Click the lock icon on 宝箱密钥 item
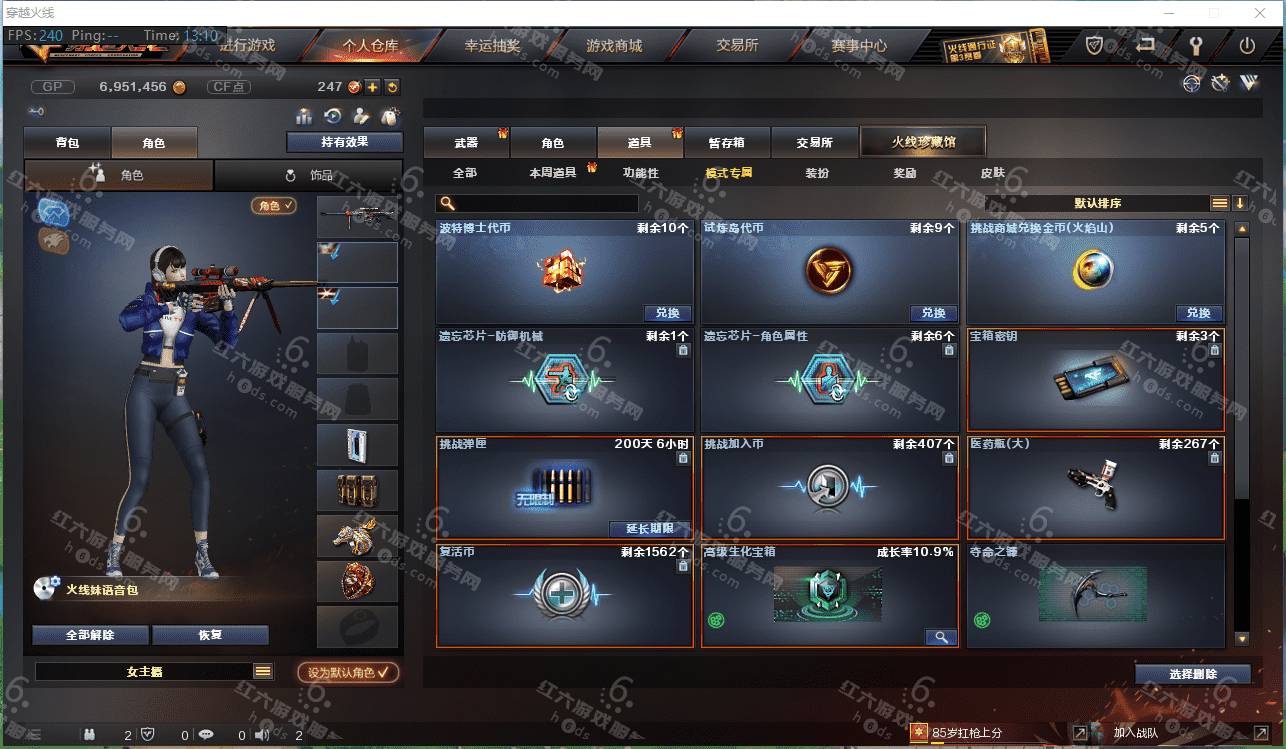The image size is (1286, 749). tap(1214, 350)
